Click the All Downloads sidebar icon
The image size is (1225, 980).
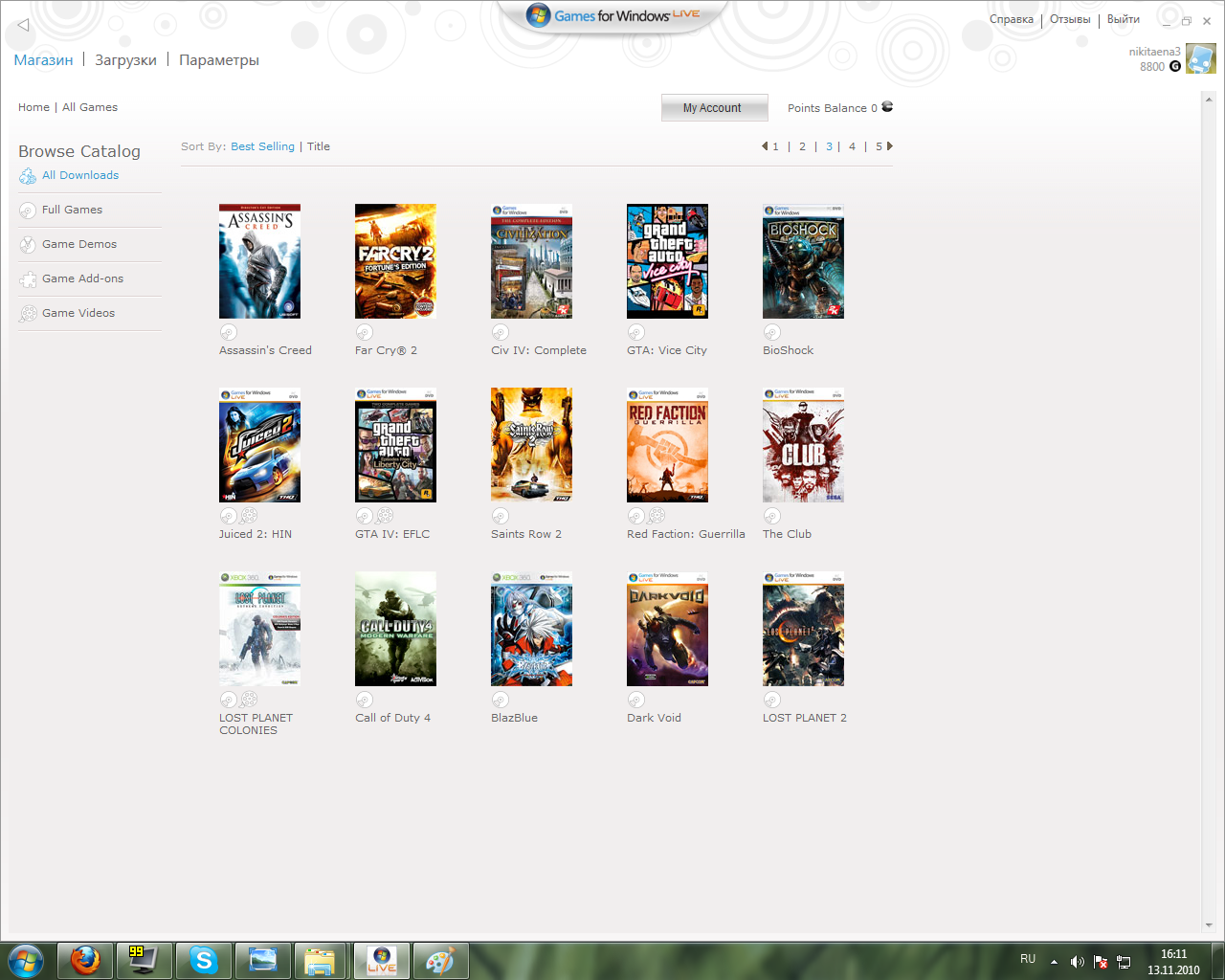tap(28, 176)
